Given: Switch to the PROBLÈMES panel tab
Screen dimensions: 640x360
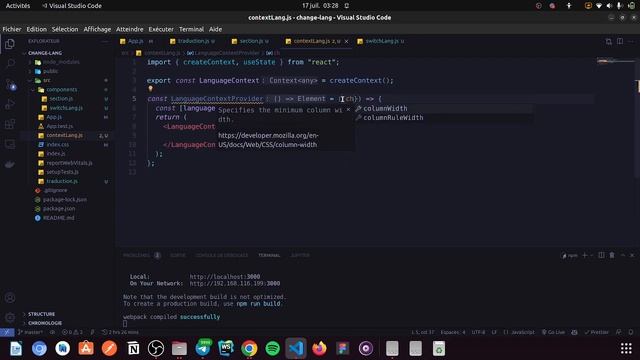Looking at the screenshot, I should pos(136,255).
